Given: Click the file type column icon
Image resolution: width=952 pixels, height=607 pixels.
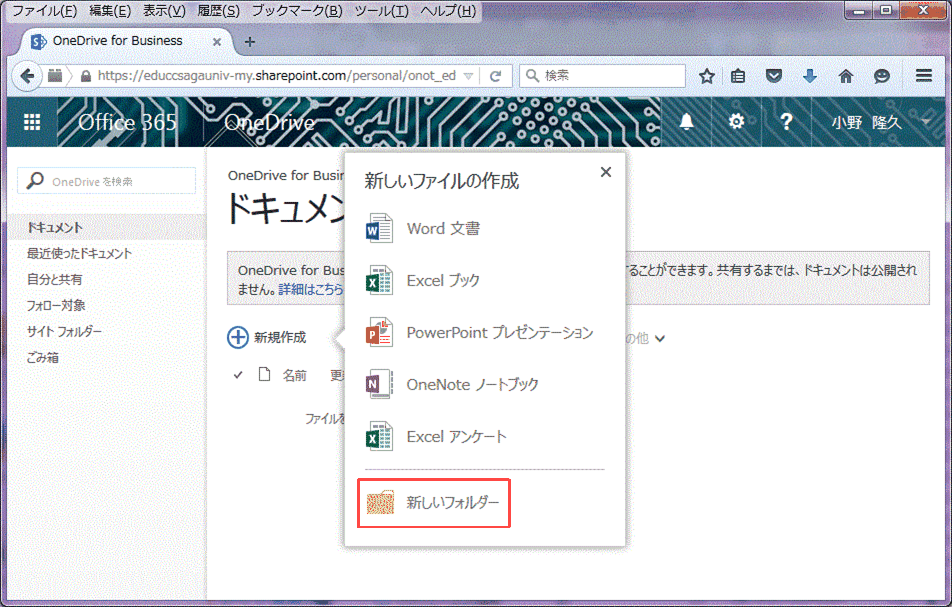Looking at the screenshot, I should (264, 375).
